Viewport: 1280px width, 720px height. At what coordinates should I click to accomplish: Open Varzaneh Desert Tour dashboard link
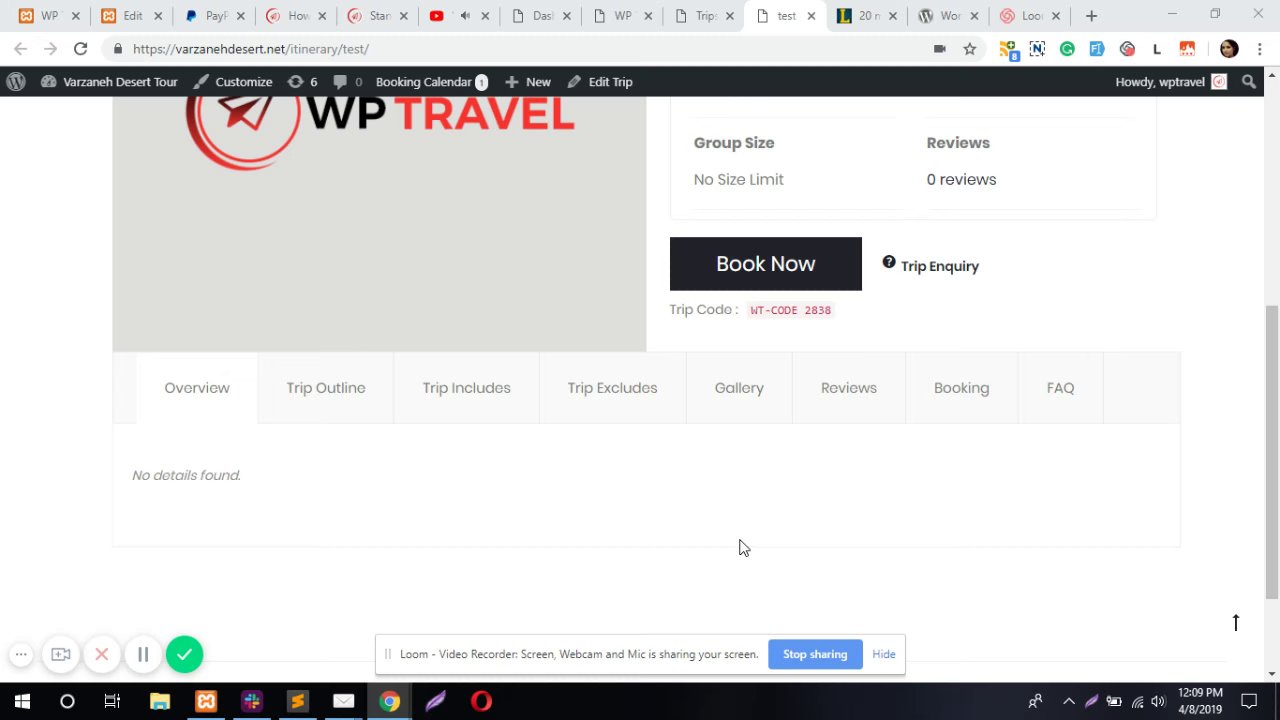(109, 82)
